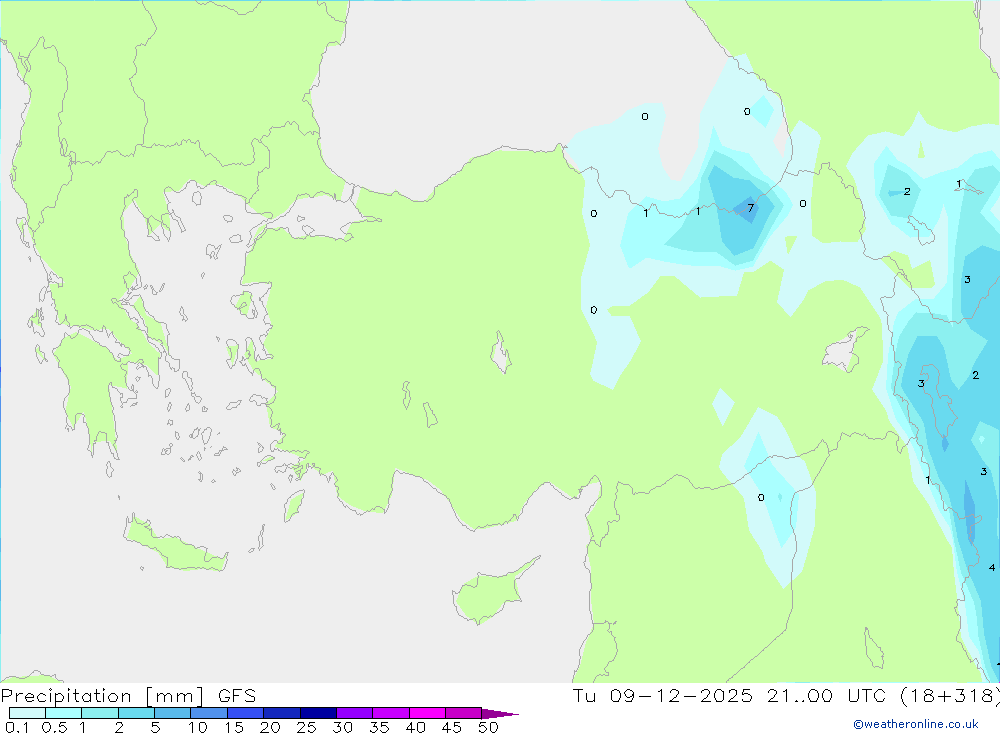
Task: Click the '(18+318)' forecast run text
Action: tap(950, 696)
